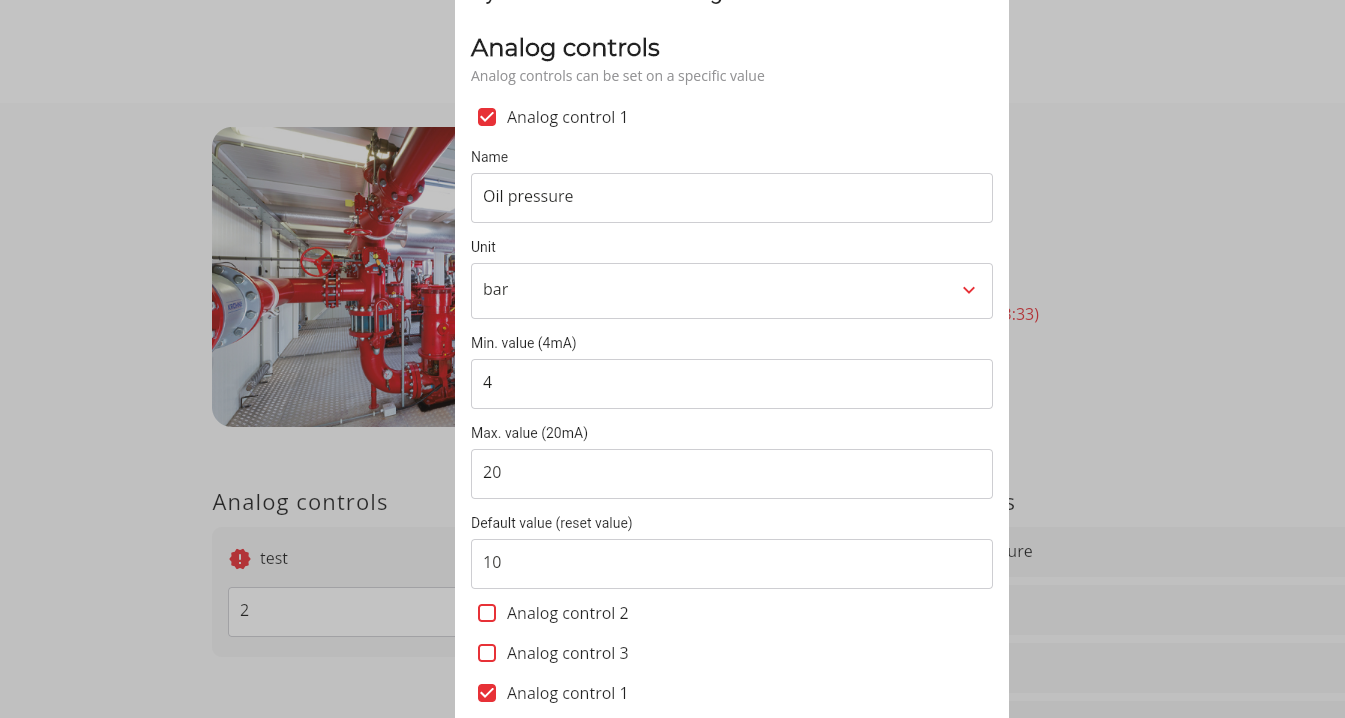1345x718 pixels.
Task: Edit the Name field containing Oil pressure
Action: (731, 198)
